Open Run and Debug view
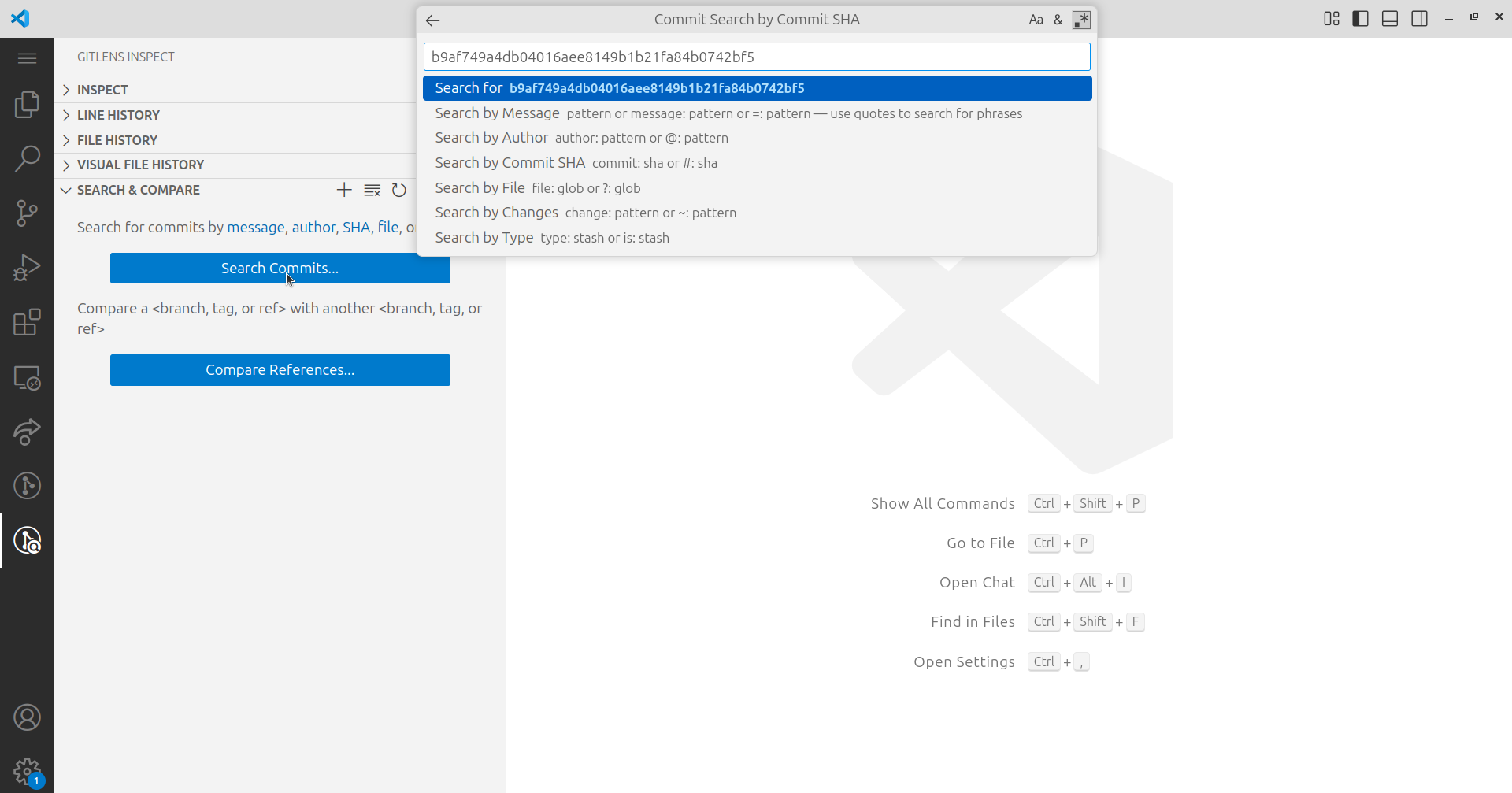This screenshot has height=793, width=1512. click(x=27, y=268)
